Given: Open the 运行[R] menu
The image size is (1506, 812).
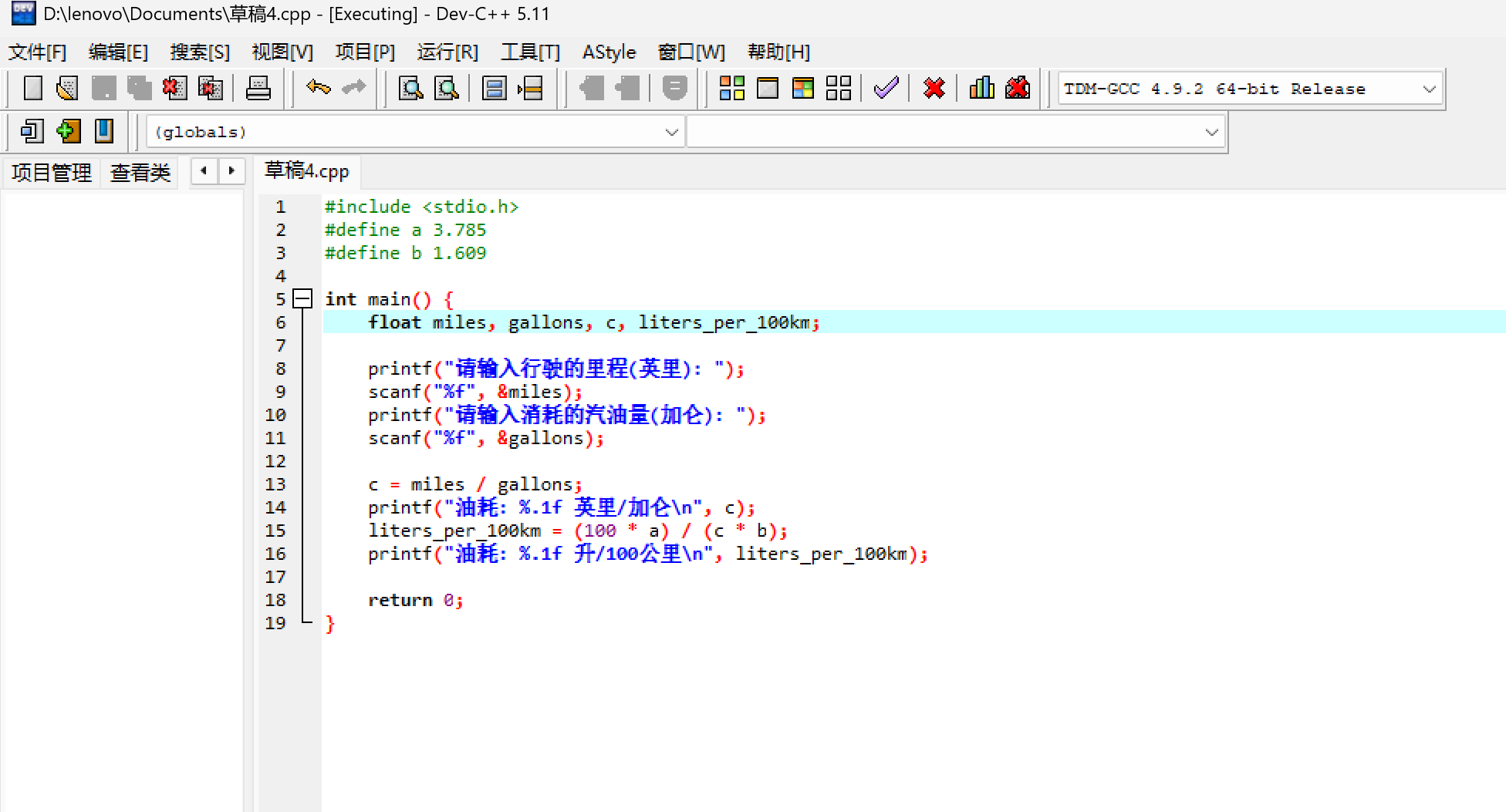Looking at the screenshot, I should click(x=448, y=52).
